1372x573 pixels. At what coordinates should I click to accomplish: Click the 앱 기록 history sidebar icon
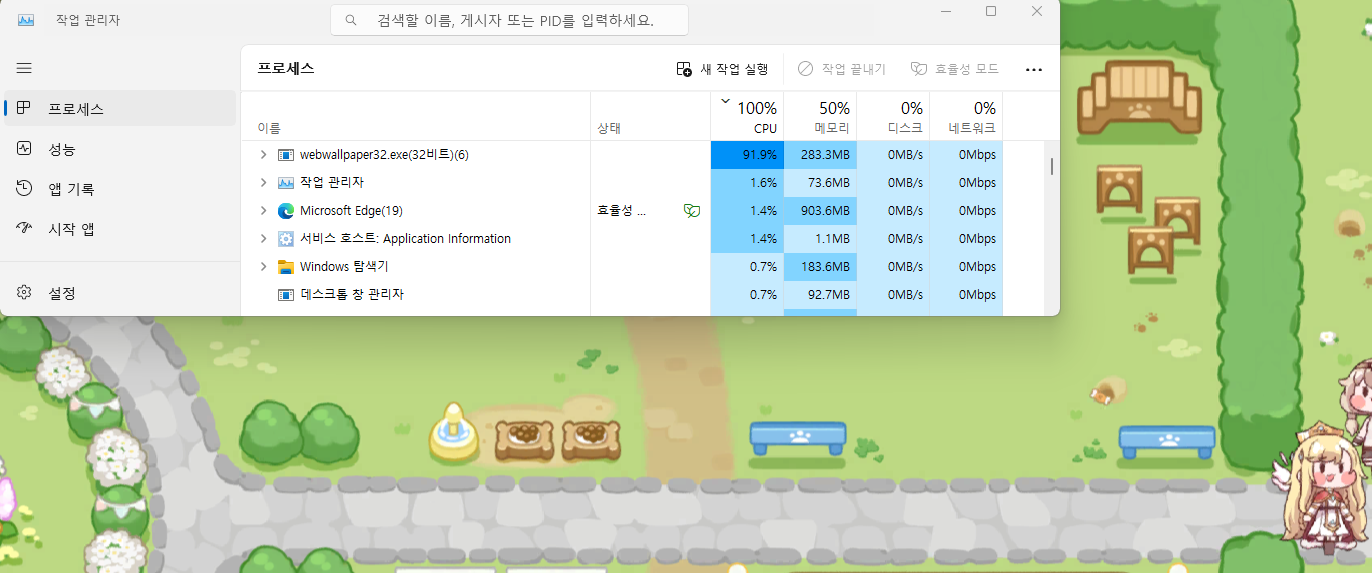pyautogui.click(x=25, y=188)
